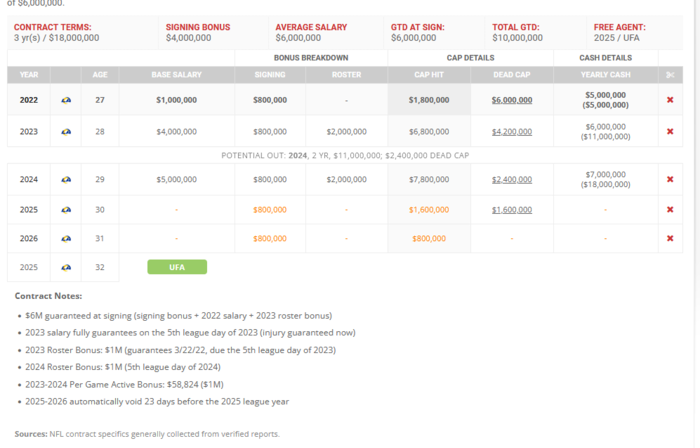
Task: Select the highlighted $1,800,000 cap hit cell
Action: pyautogui.click(x=429, y=100)
